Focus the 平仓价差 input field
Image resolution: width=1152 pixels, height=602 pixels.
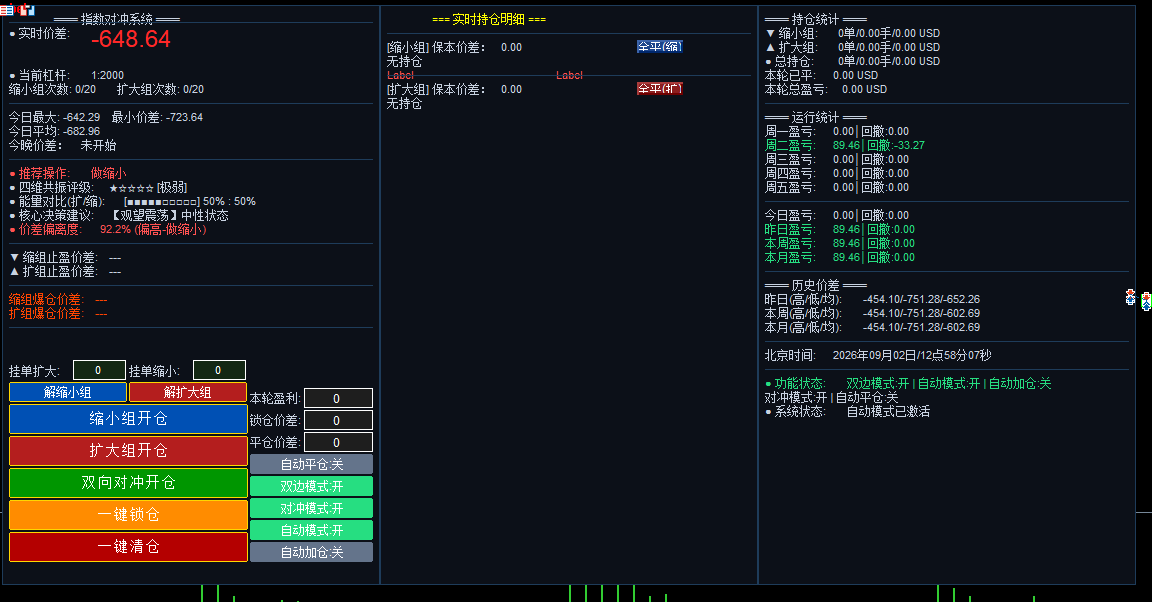point(338,442)
